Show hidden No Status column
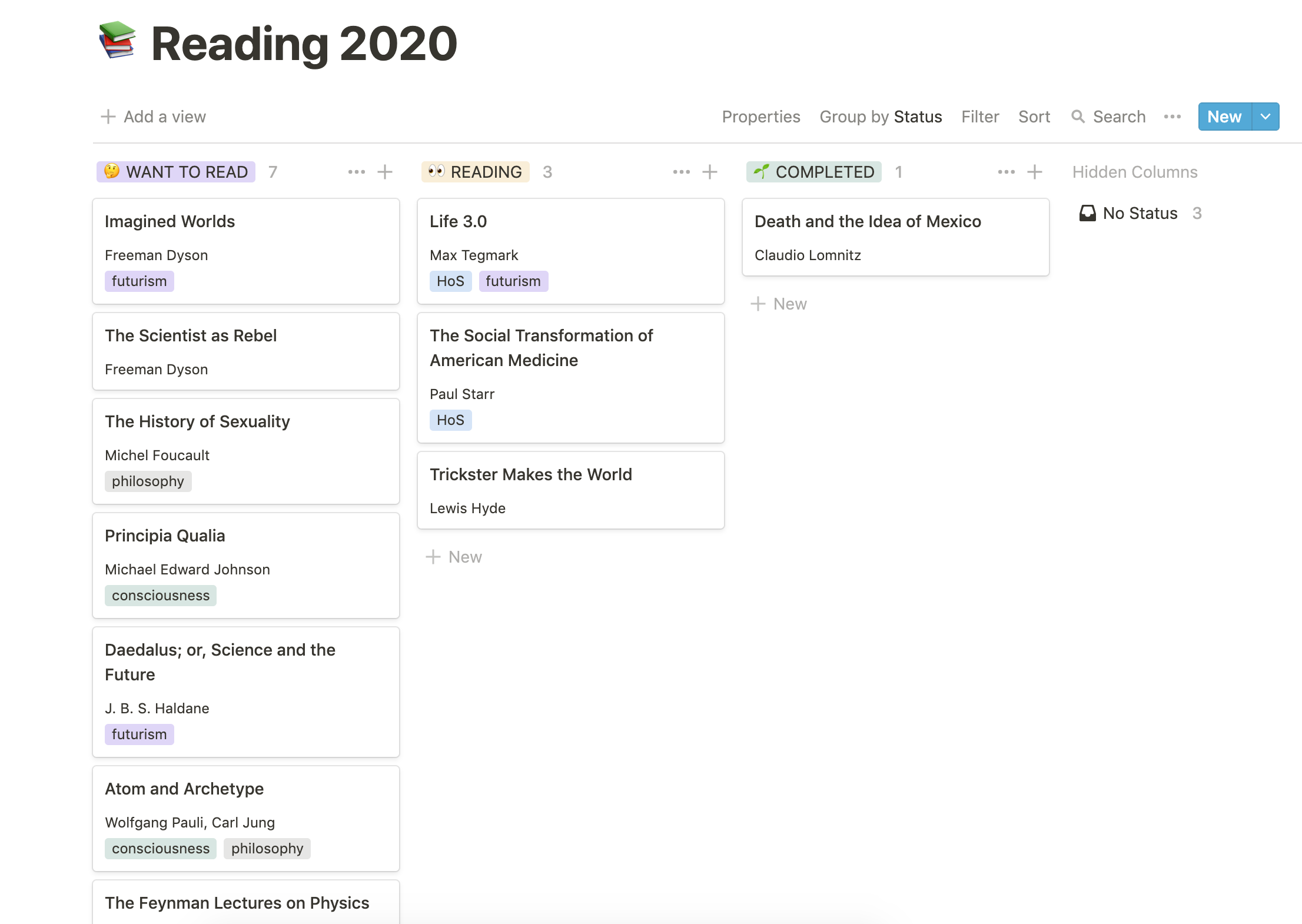This screenshot has width=1302, height=924. tap(1140, 213)
